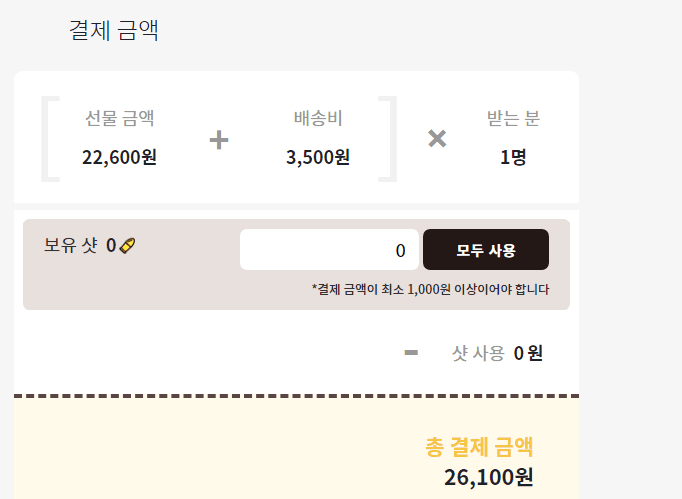682x499 pixels.
Task: Click the gray multiply X icon
Action: 437,139
